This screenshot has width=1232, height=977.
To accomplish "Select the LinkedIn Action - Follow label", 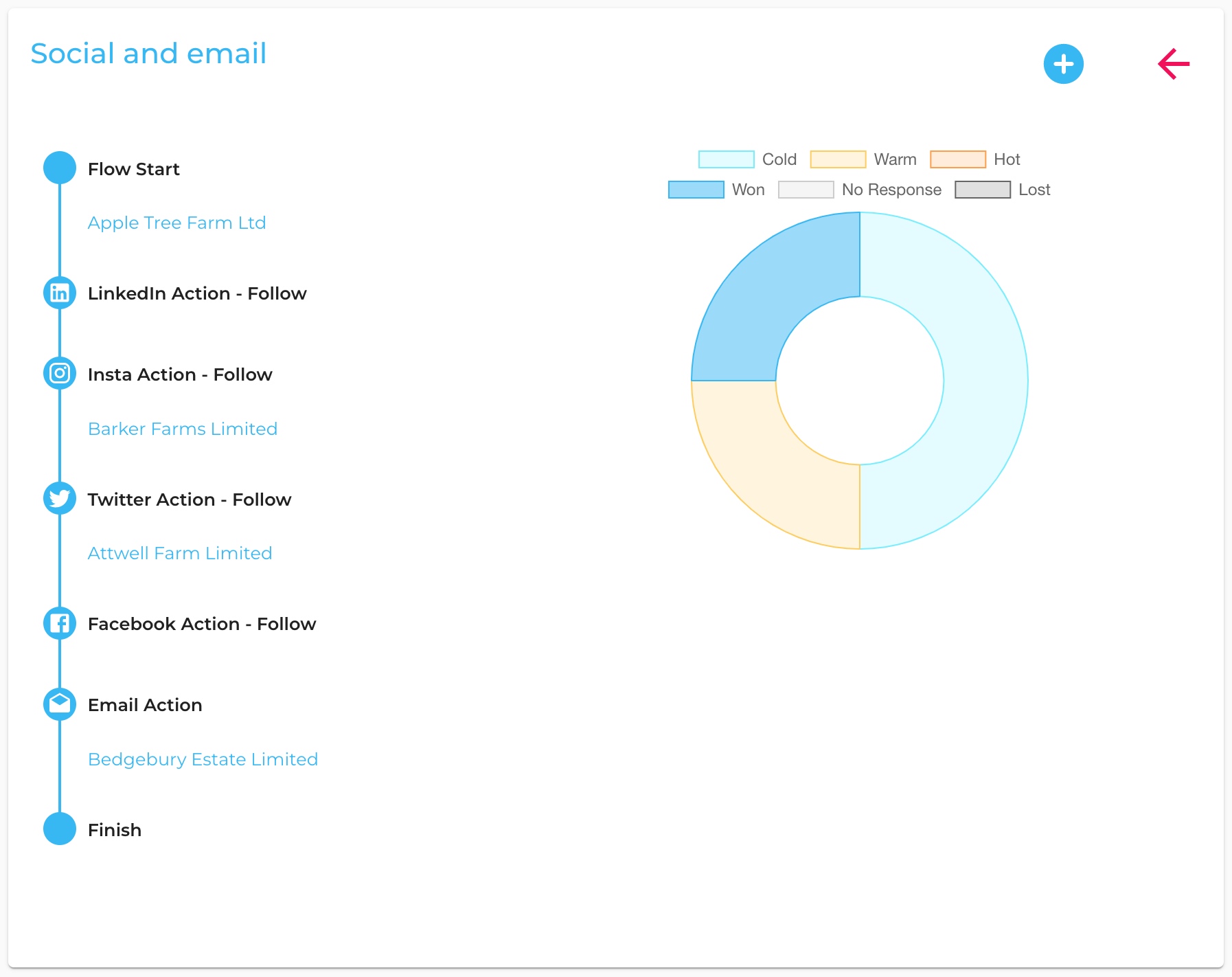I will click(x=197, y=293).
